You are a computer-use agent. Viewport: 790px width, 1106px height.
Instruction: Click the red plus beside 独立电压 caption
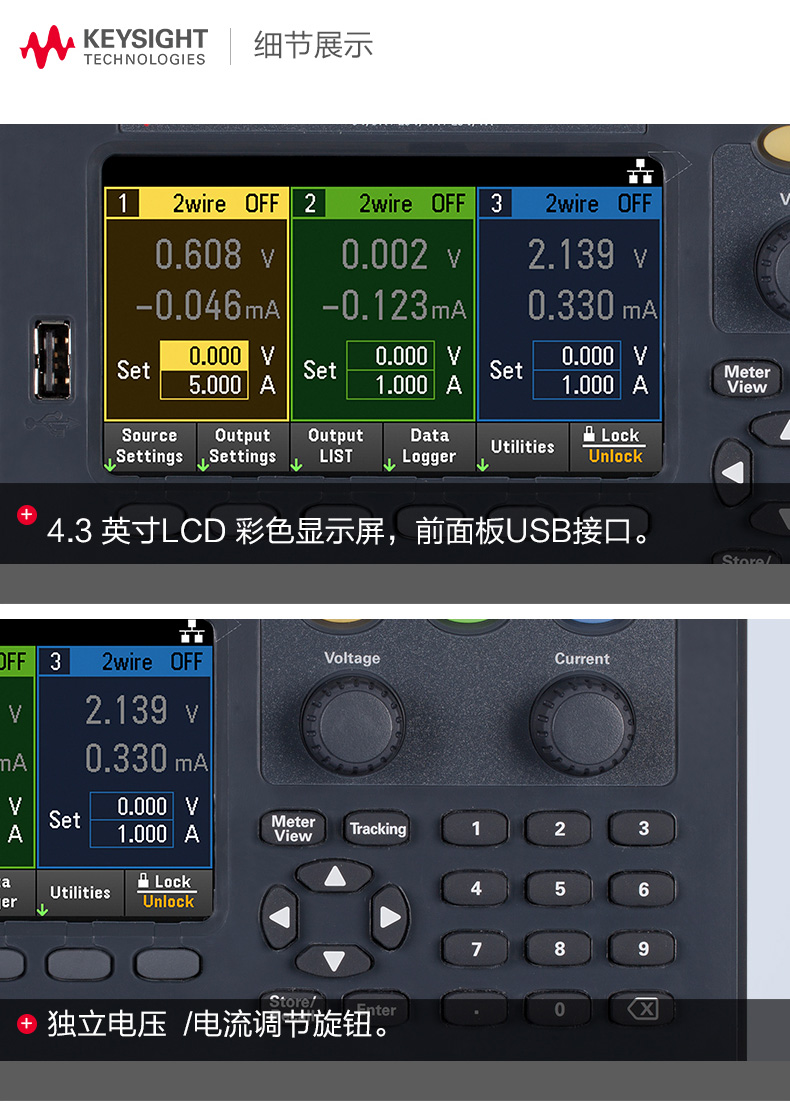point(27,1023)
